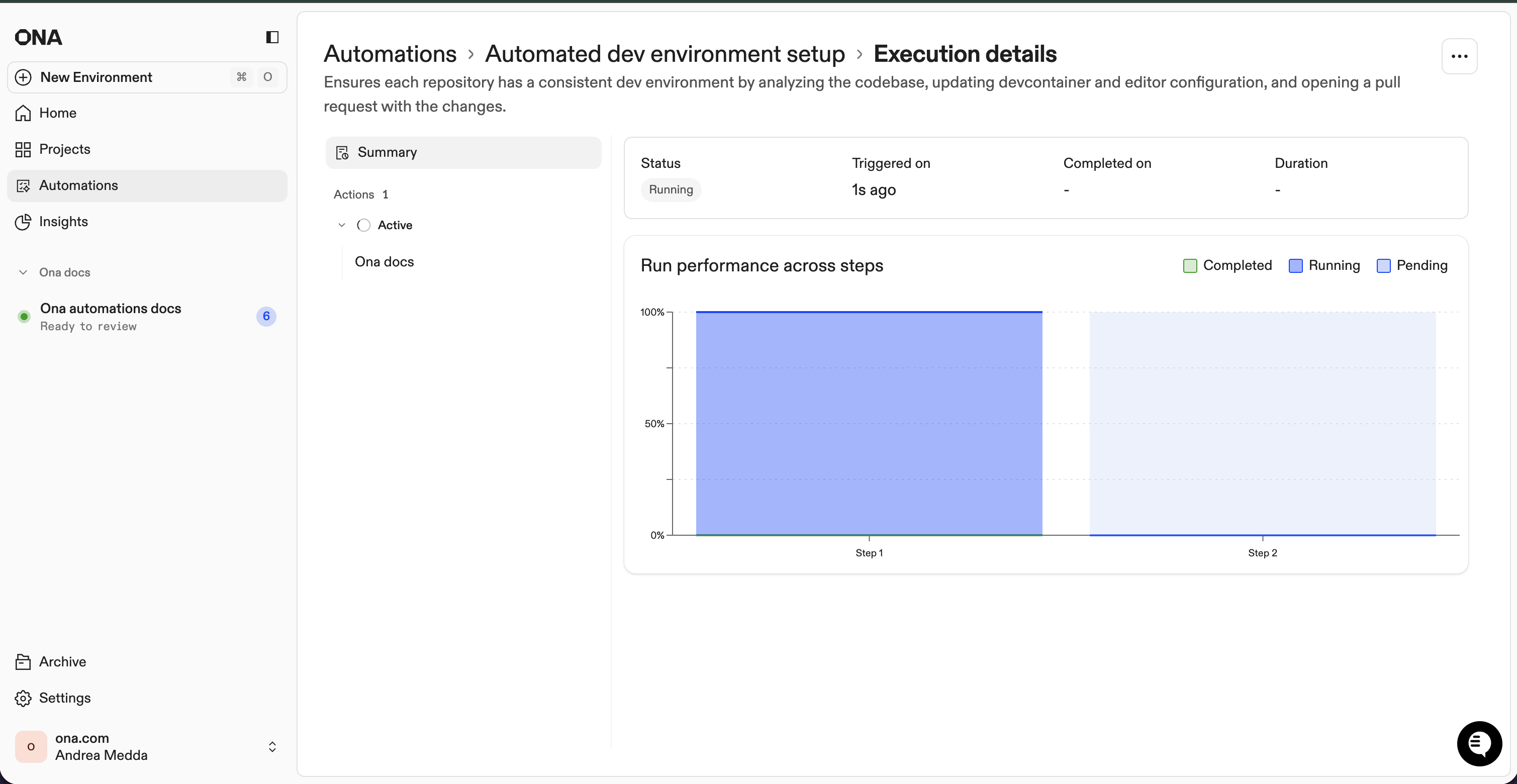This screenshot has width=1517, height=784.
Task: Open Projects via its grid icon
Action: (23, 149)
